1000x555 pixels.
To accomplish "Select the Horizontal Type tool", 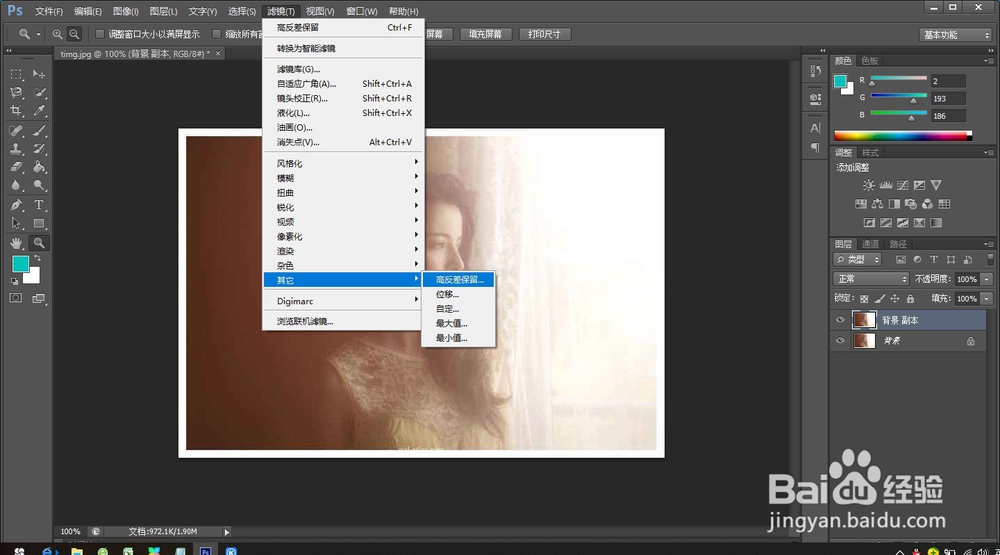I will click(39, 205).
